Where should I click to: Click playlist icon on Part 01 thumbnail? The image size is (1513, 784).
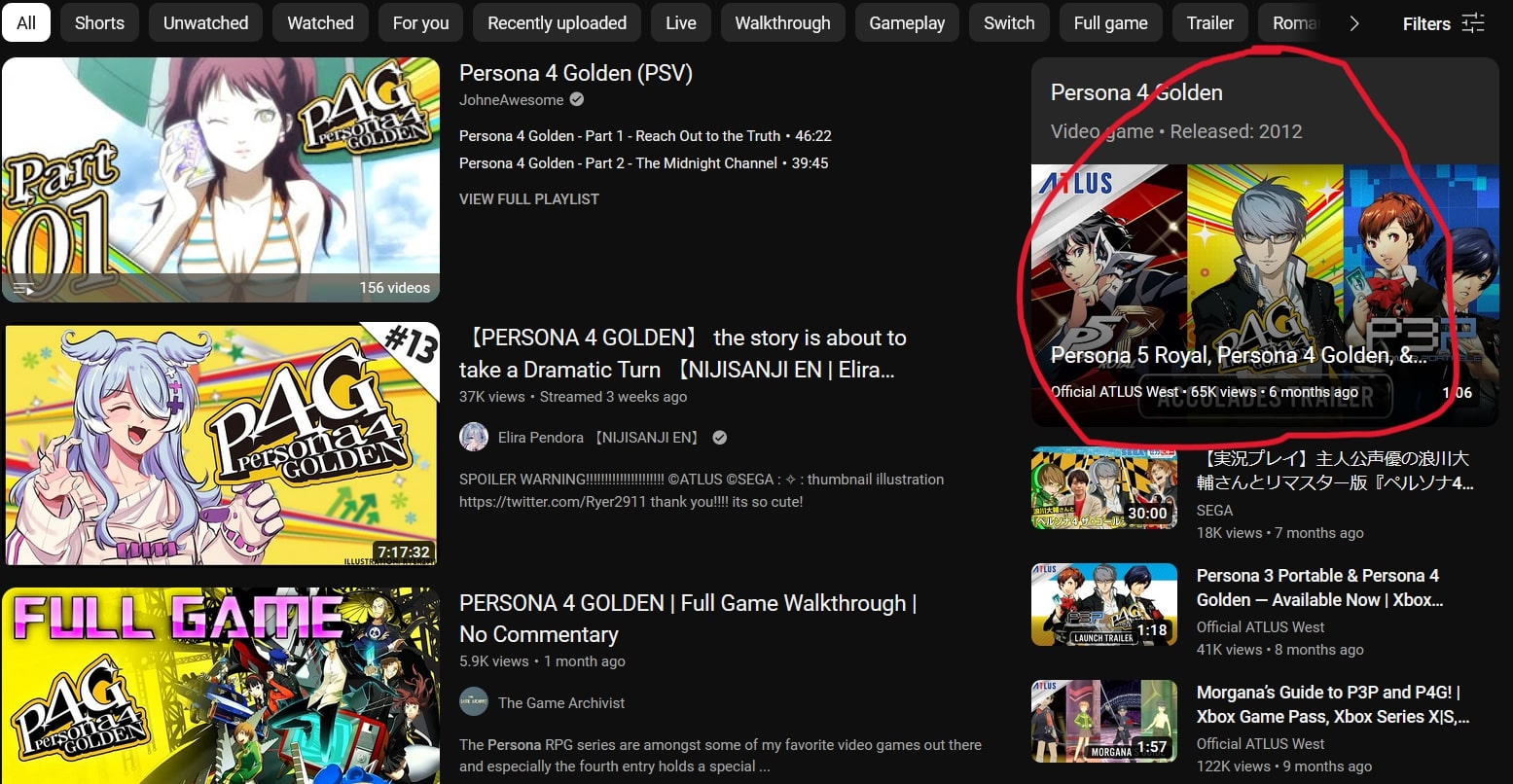[x=23, y=288]
